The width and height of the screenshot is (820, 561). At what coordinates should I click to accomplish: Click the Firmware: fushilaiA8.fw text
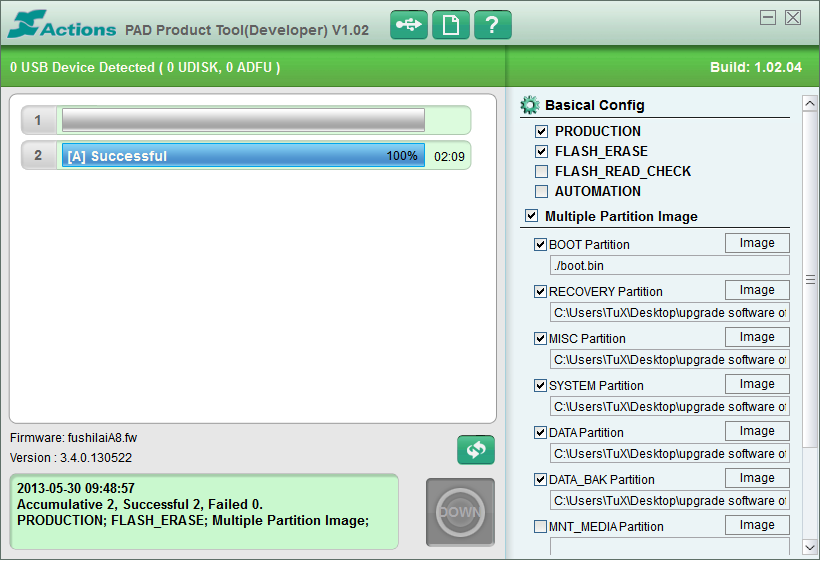click(x=73, y=438)
